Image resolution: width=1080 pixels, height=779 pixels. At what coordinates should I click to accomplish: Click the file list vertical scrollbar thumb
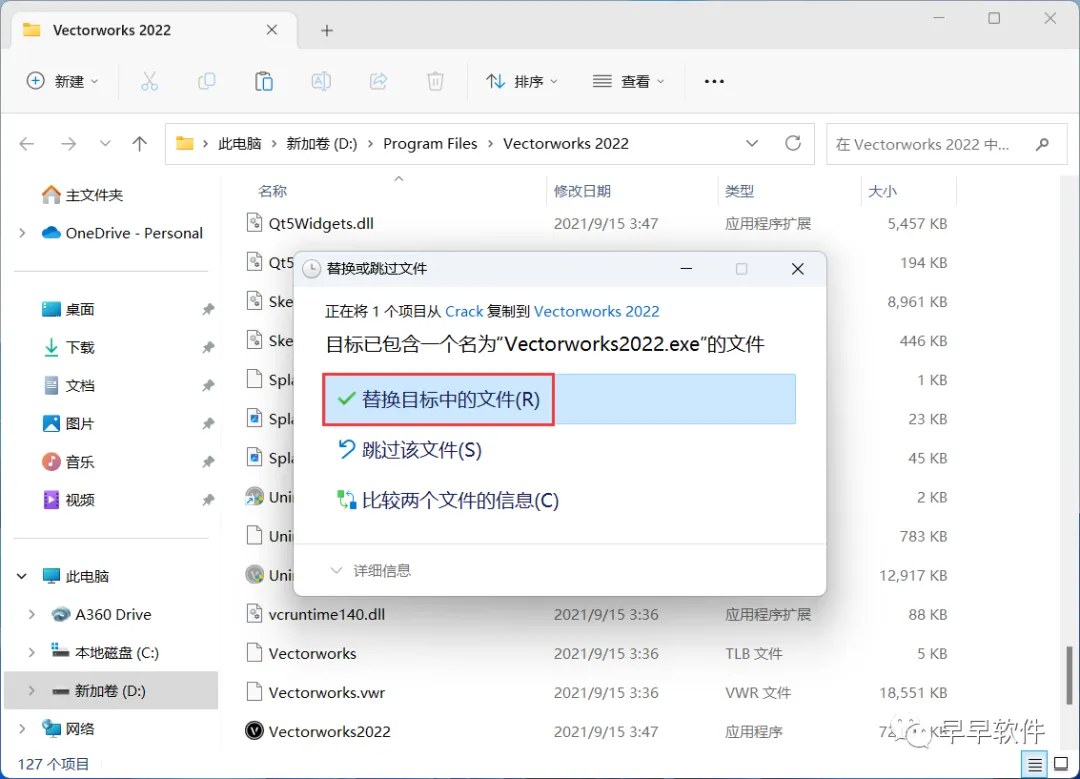point(1068,675)
